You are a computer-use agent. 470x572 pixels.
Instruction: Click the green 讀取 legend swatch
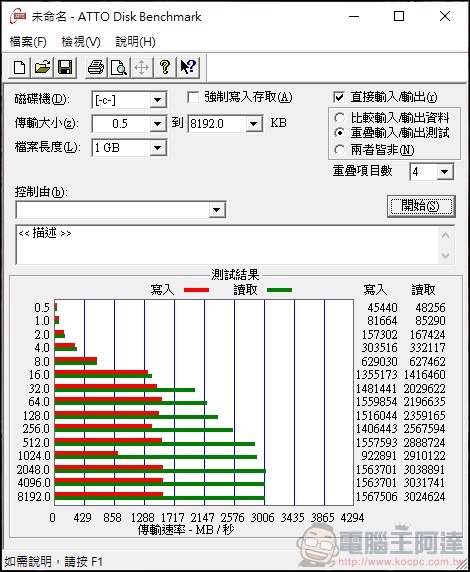280,290
